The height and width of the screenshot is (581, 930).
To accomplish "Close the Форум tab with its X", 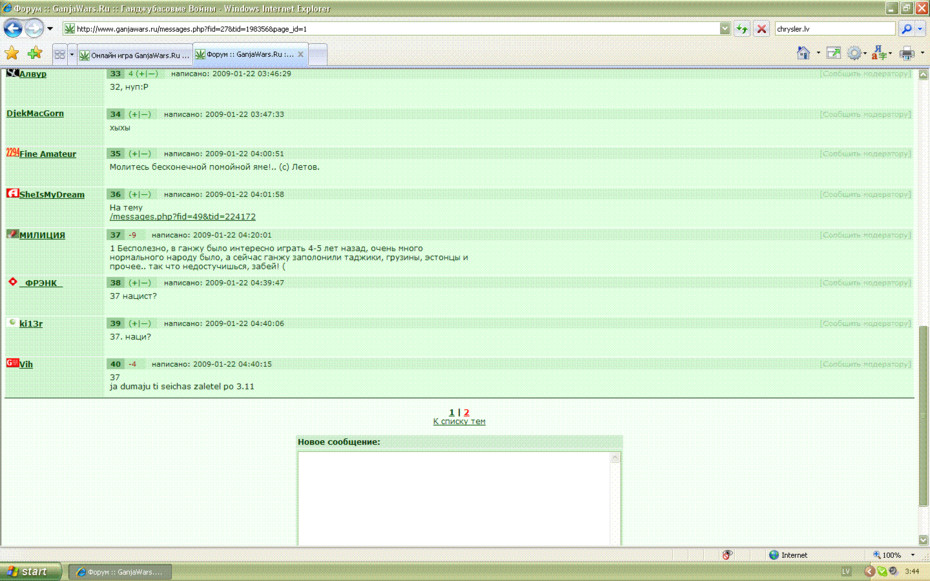I will point(301,54).
